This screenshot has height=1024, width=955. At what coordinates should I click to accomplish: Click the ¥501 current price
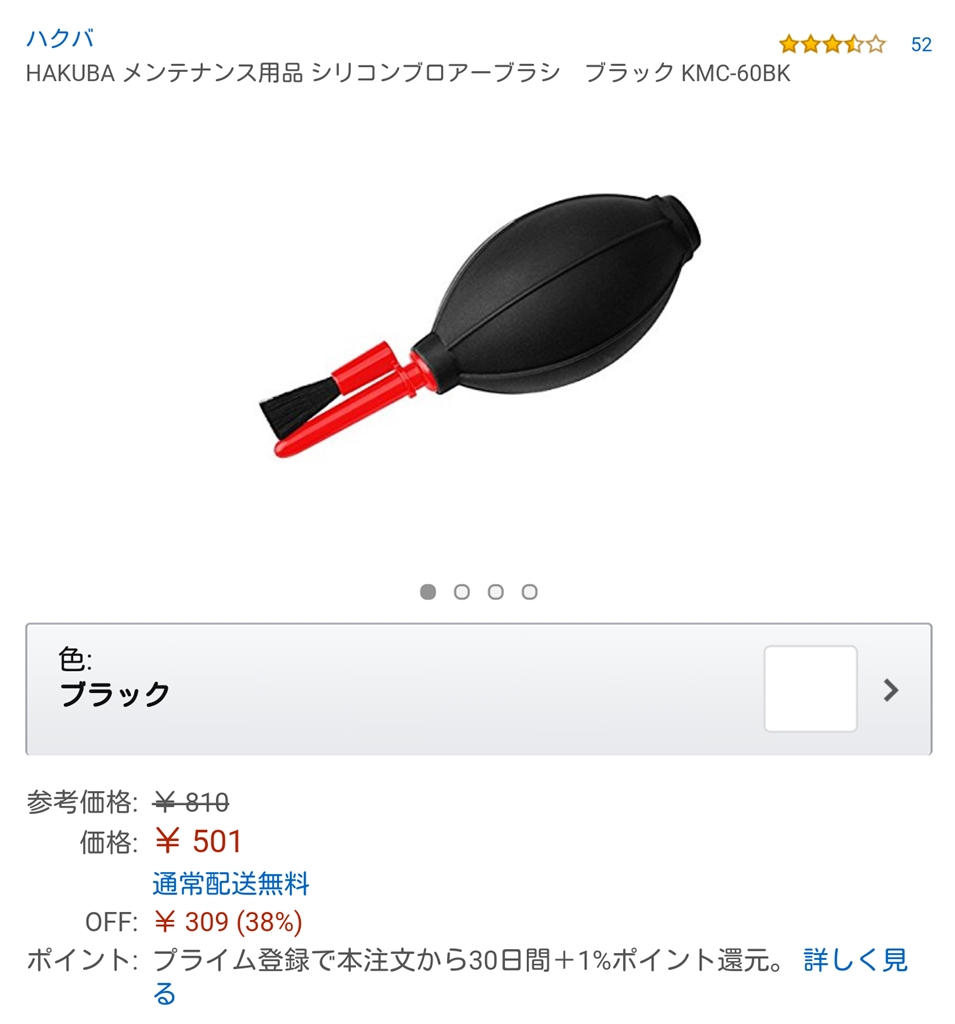(198, 841)
